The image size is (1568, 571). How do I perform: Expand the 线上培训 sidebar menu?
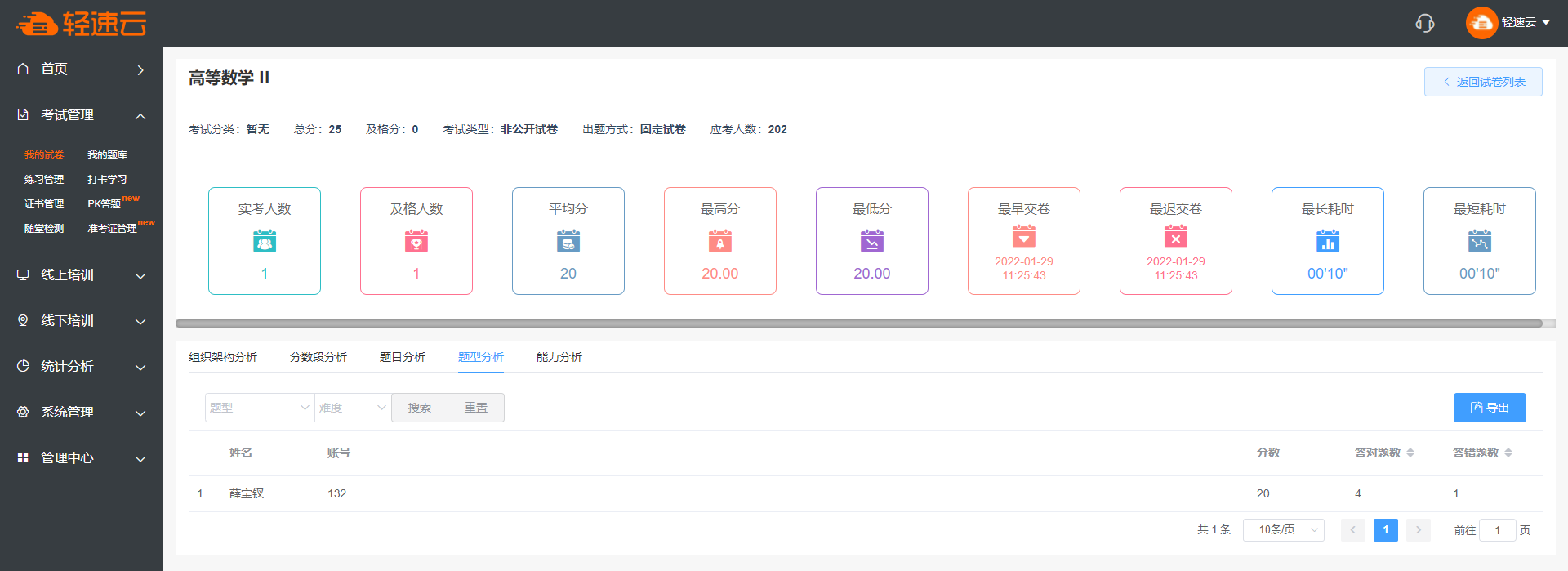(81, 275)
